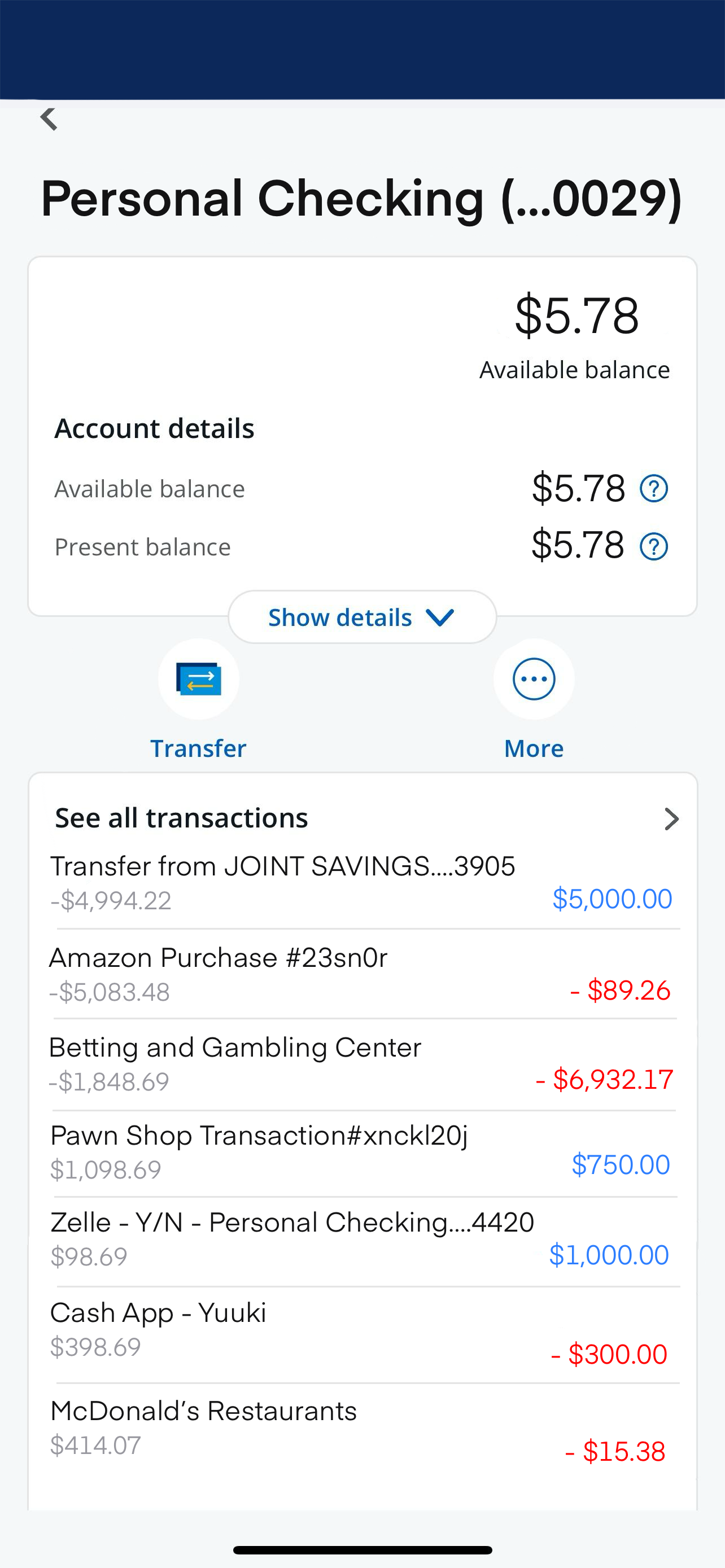
Task: Open McDonald's Restaurants transaction
Action: click(203, 1411)
